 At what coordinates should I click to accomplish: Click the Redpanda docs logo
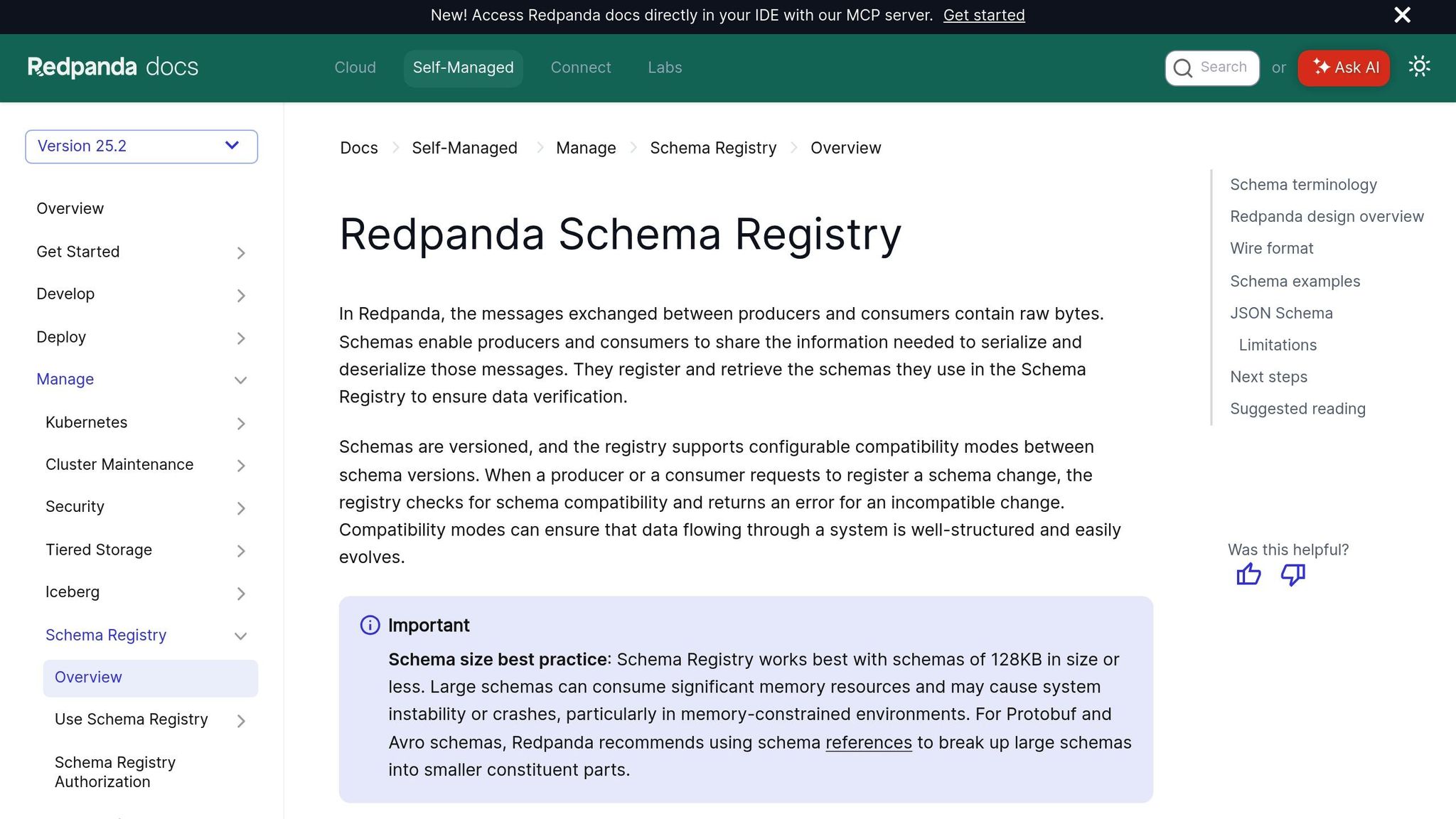[x=113, y=67]
